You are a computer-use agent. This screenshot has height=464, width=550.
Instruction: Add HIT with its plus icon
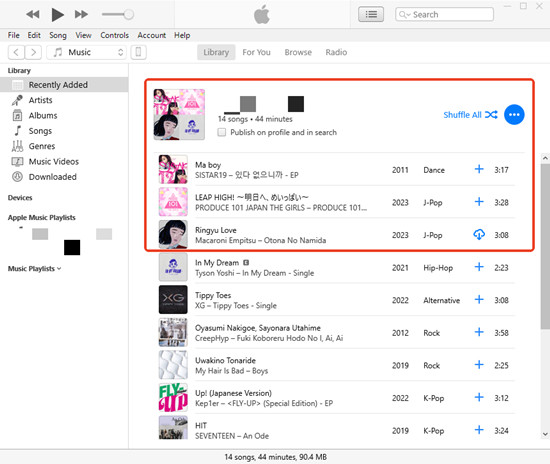point(479,430)
